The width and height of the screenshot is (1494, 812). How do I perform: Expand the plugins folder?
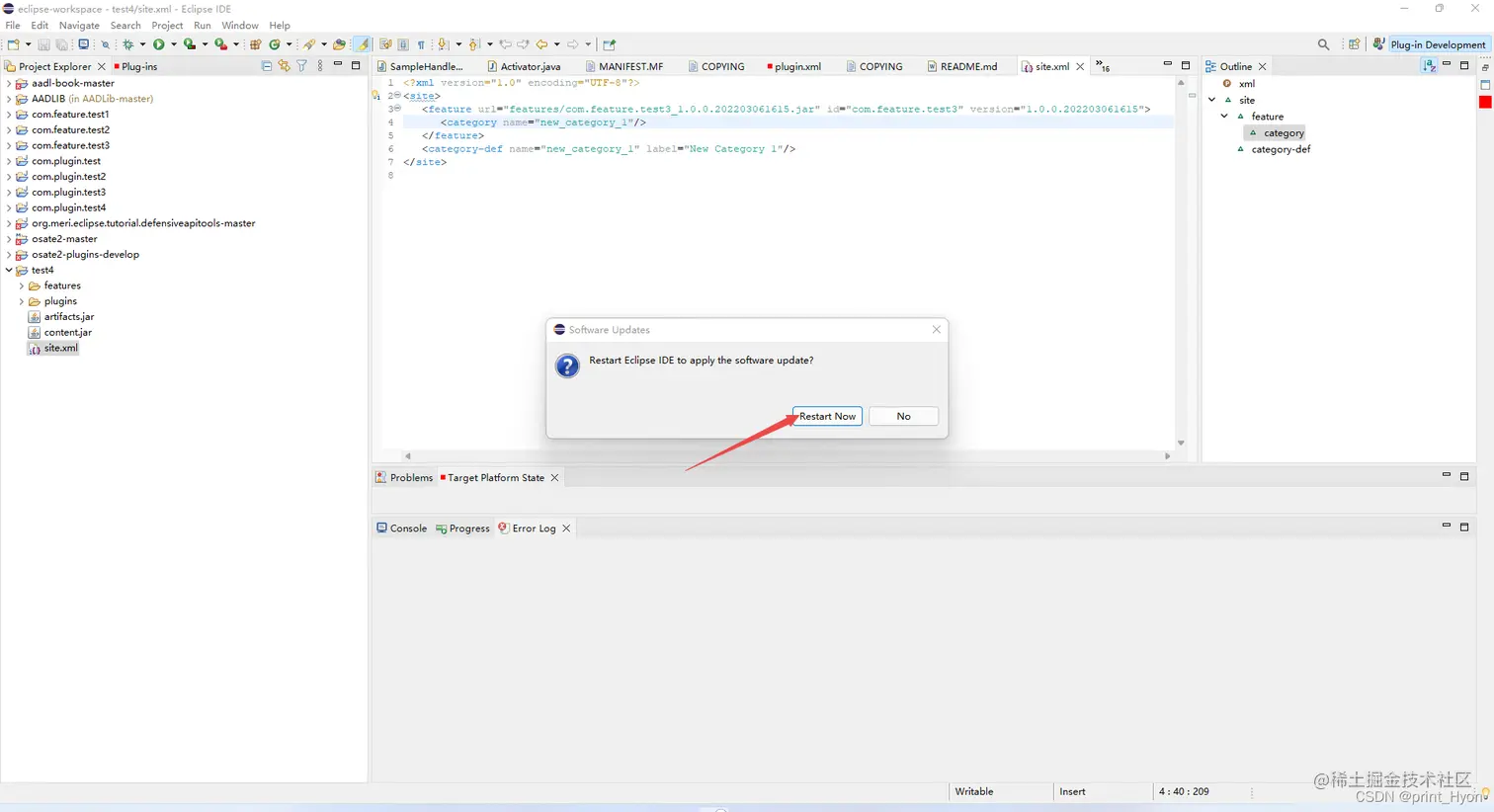22,301
